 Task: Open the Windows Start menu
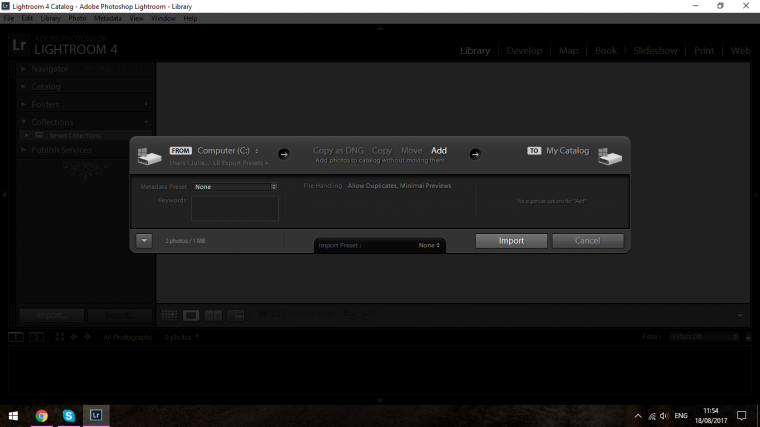point(14,416)
